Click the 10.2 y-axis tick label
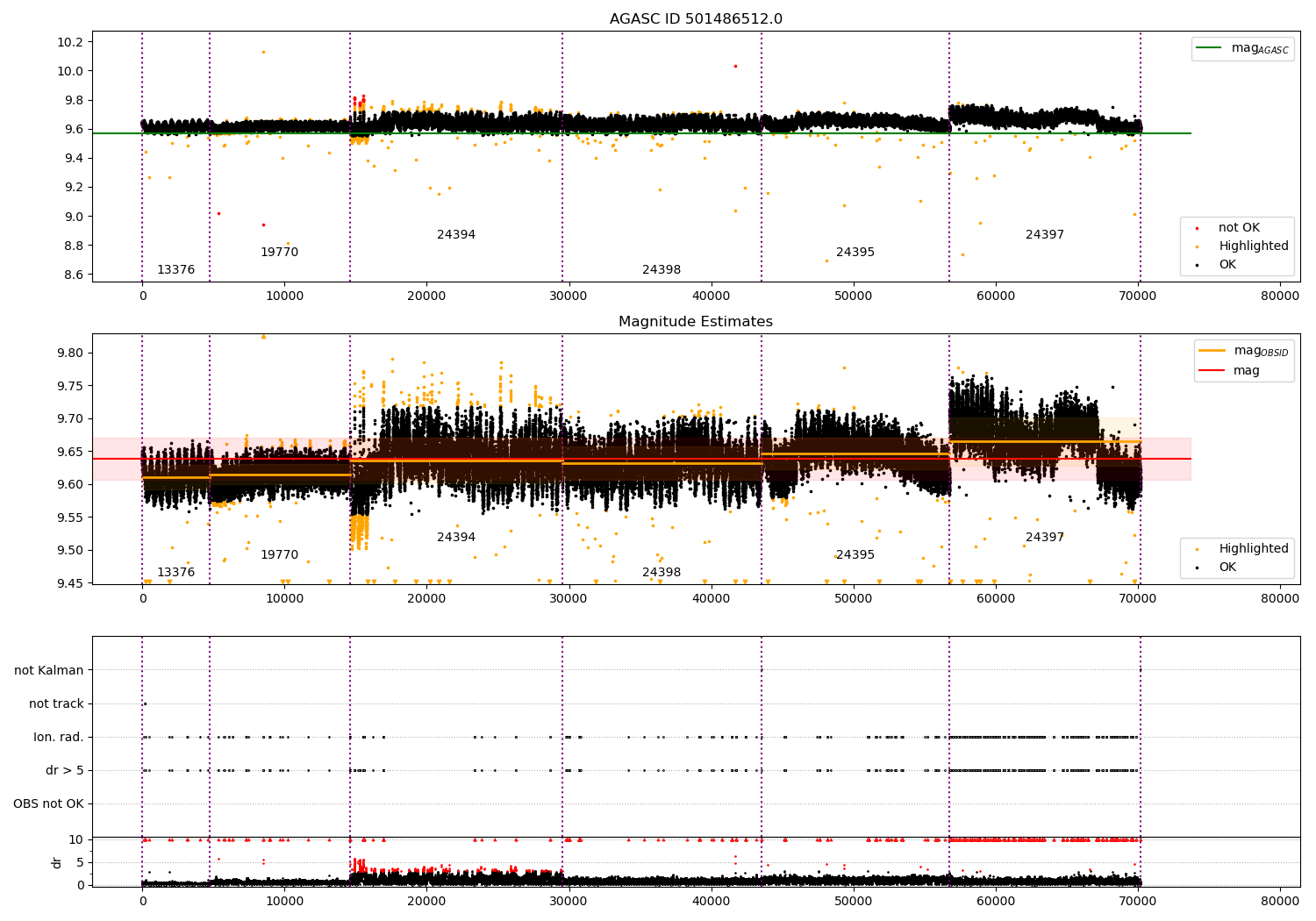The image size is (1316, 921). click(x=71, y=42)
